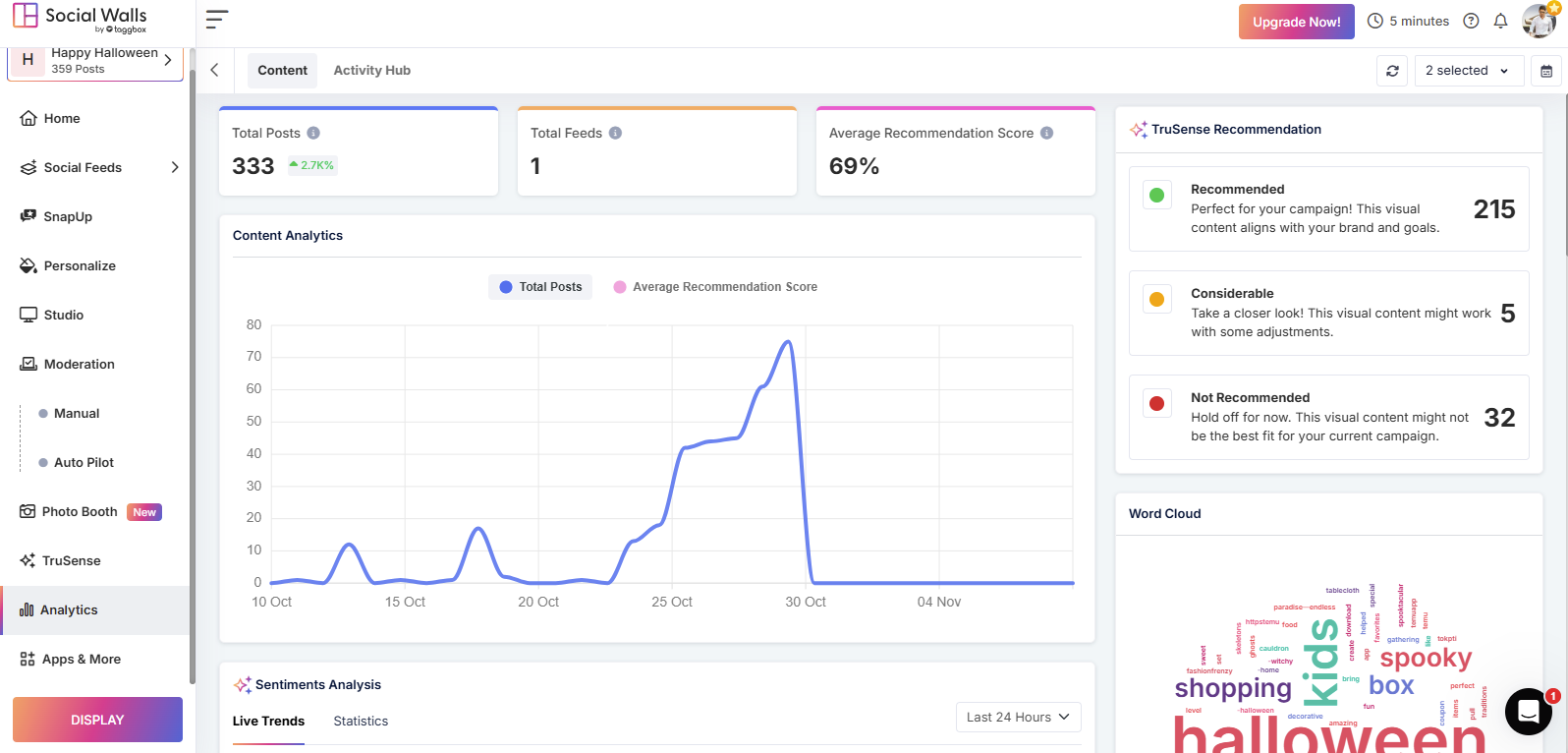Click info icon beside Average Recommendation Score
Image resolution: width=1568 pixels, height=753 pixels.
click(x=1046, y=133)
